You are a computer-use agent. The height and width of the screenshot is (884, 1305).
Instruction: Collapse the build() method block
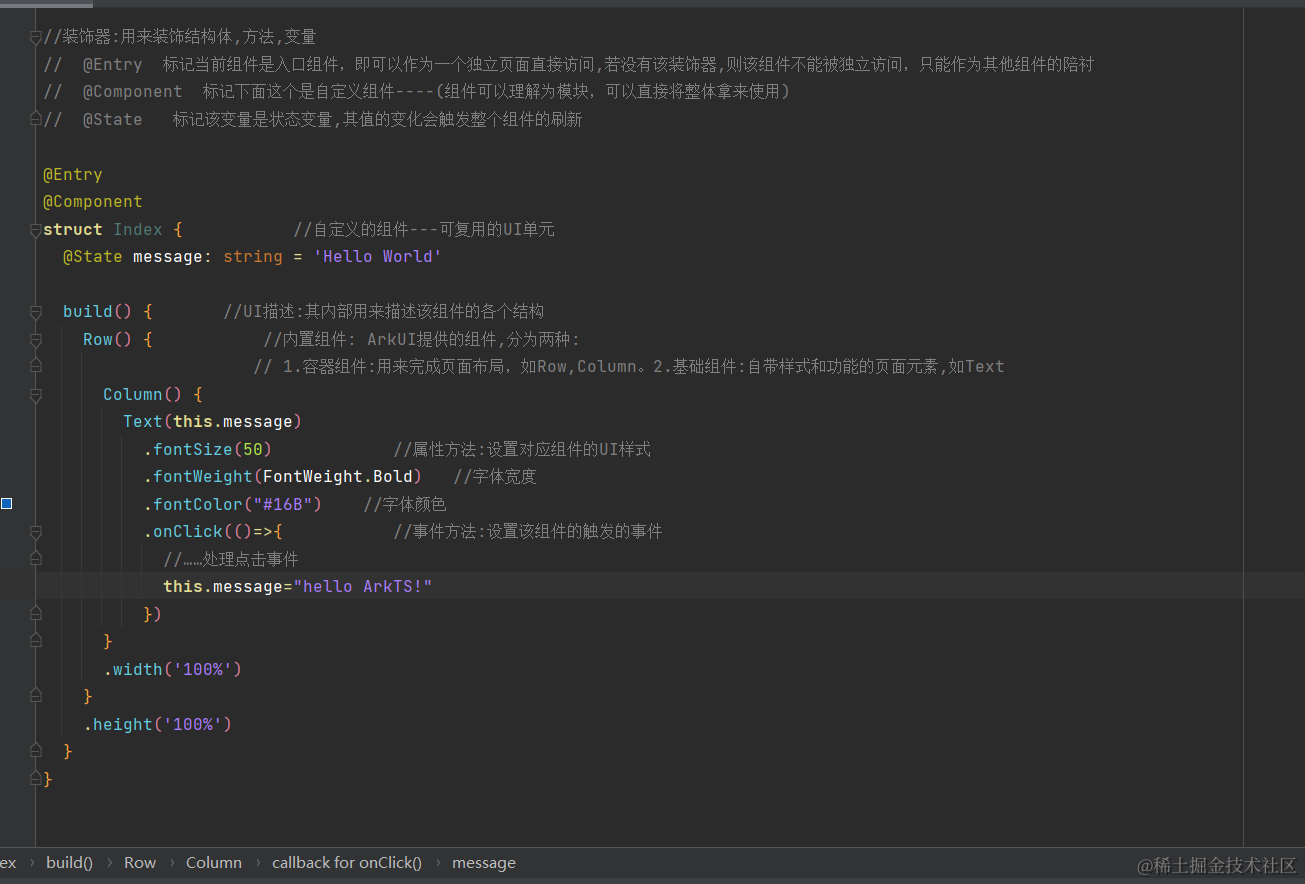click(x=36, y=312)
